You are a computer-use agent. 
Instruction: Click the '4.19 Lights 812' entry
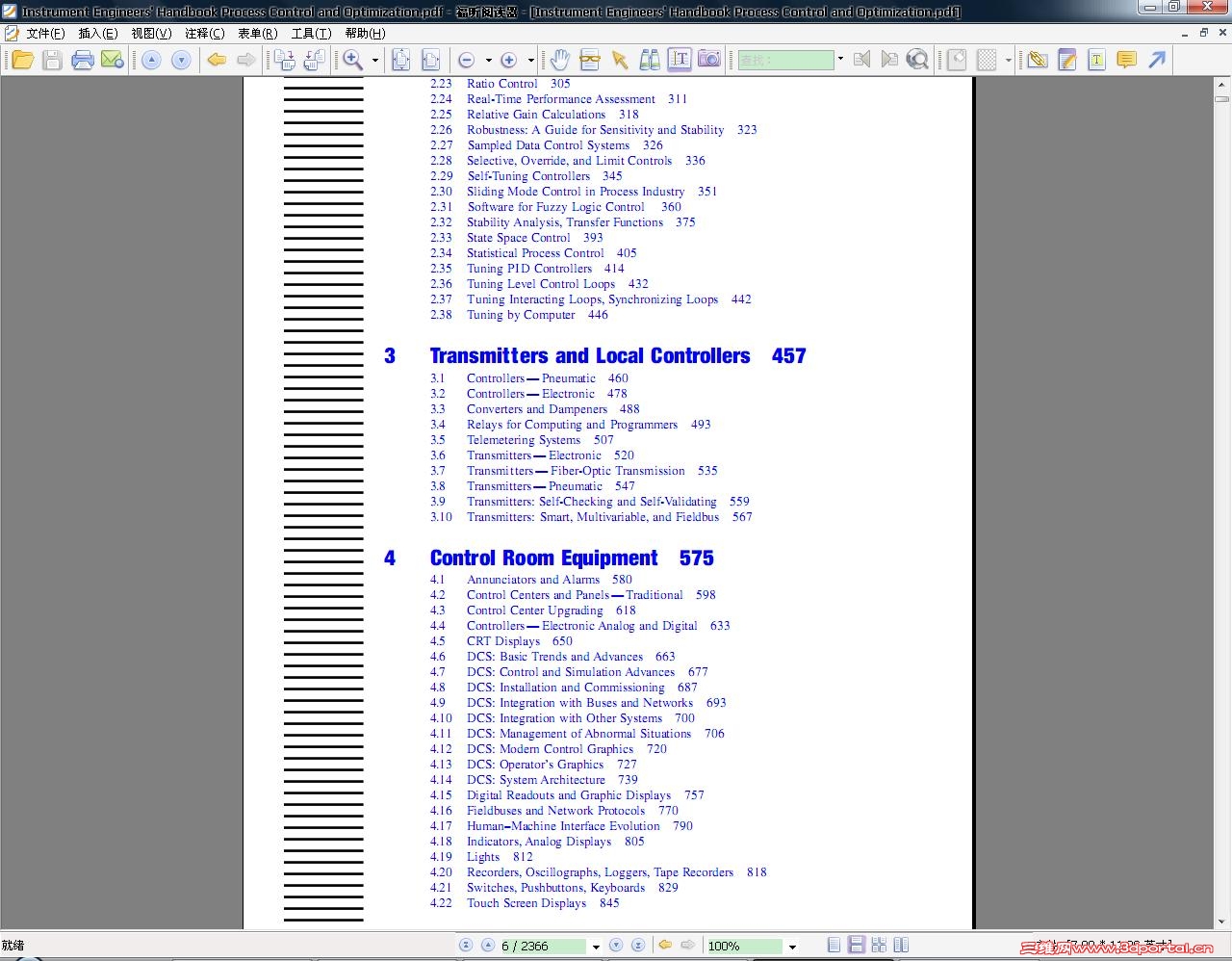[481, 857]
